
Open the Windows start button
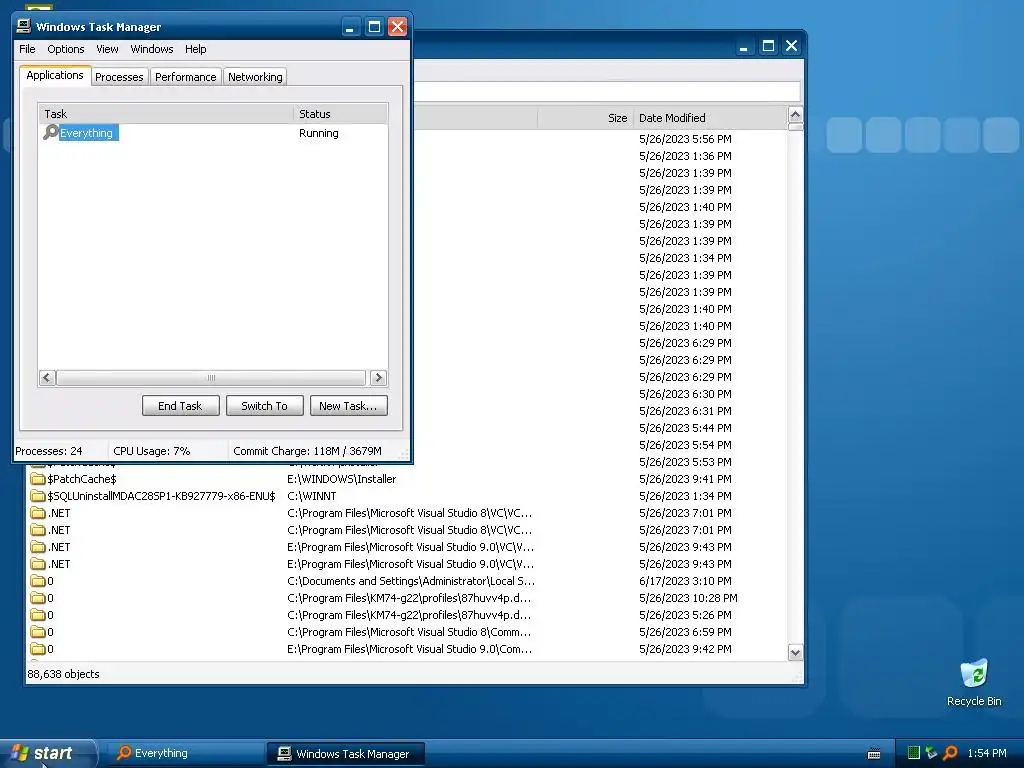(49, 753)
